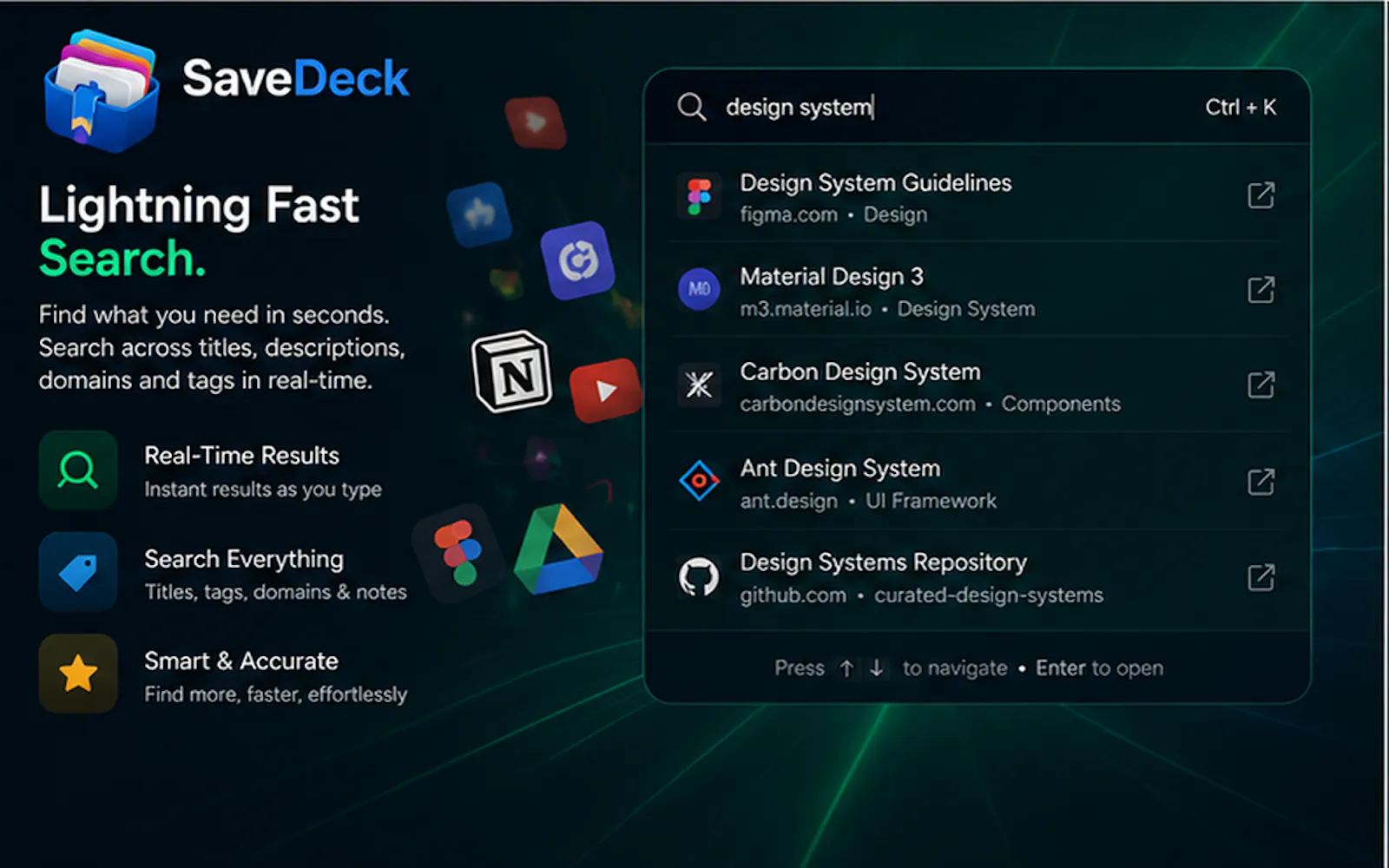Click the floating Figma logo near Drive
The height and width of the screenshot is (868, 1389).
459,553
